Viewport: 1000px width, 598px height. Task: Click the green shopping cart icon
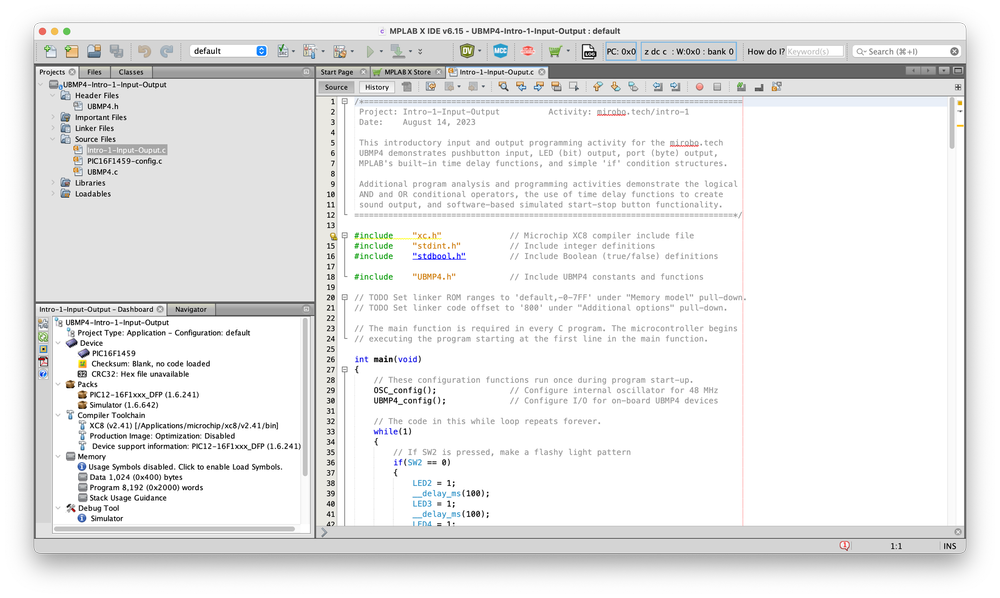tap(555, 51)
